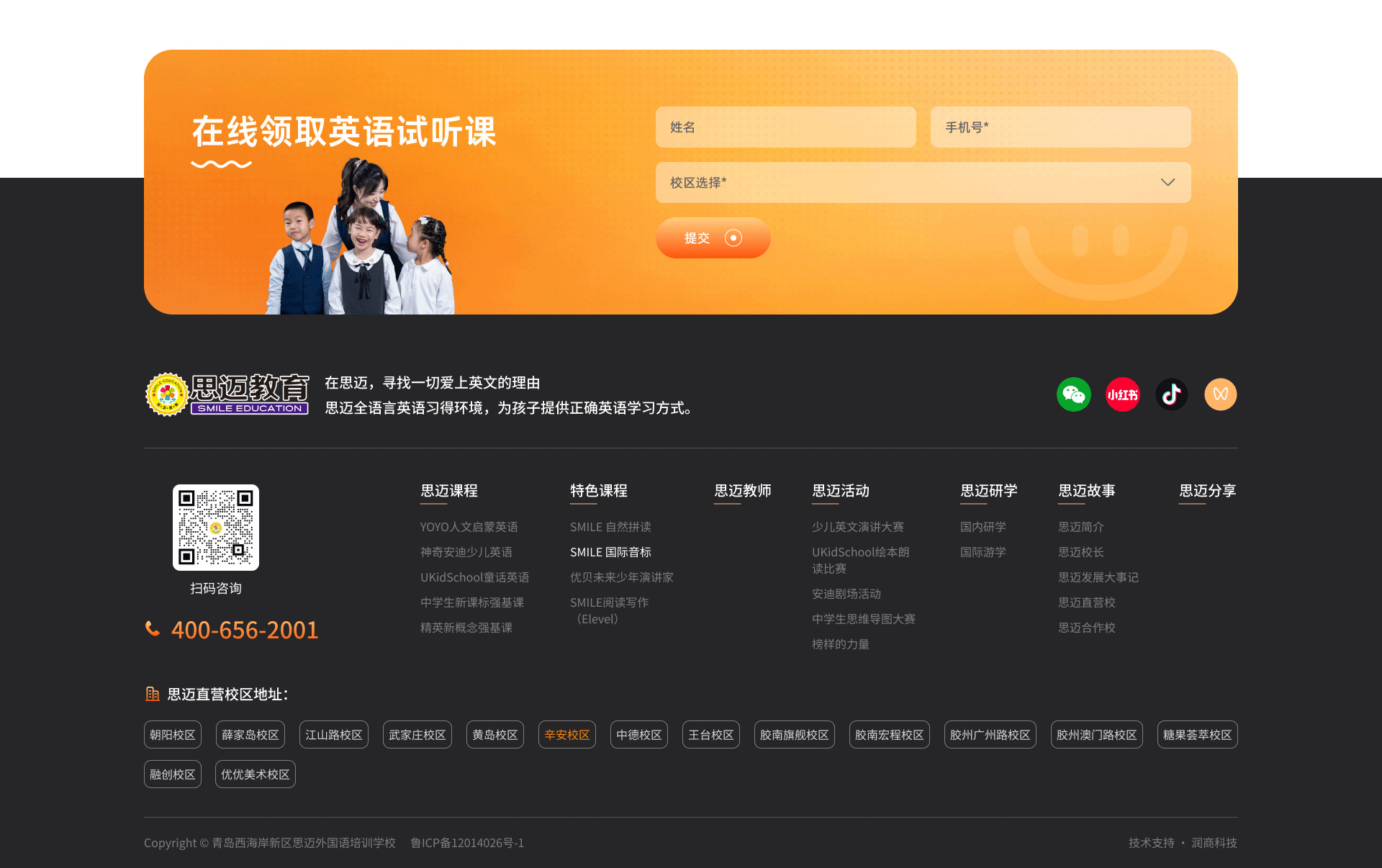Click the building icon beside campus addresses
Image resolution: width=1382 pixels, height=868 pixels.
153,694
